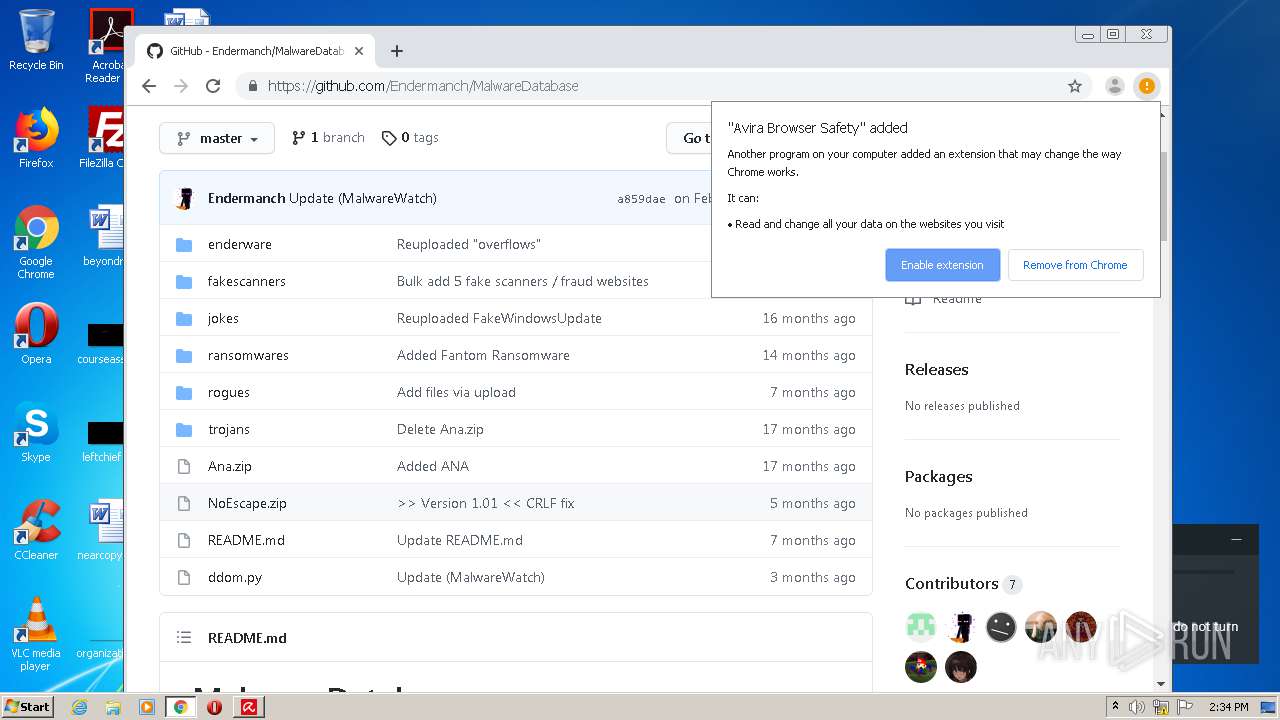Click Avira taskbar icon
The height and width of the screenshot is (720, 1280).
click(x=248, y=707)
